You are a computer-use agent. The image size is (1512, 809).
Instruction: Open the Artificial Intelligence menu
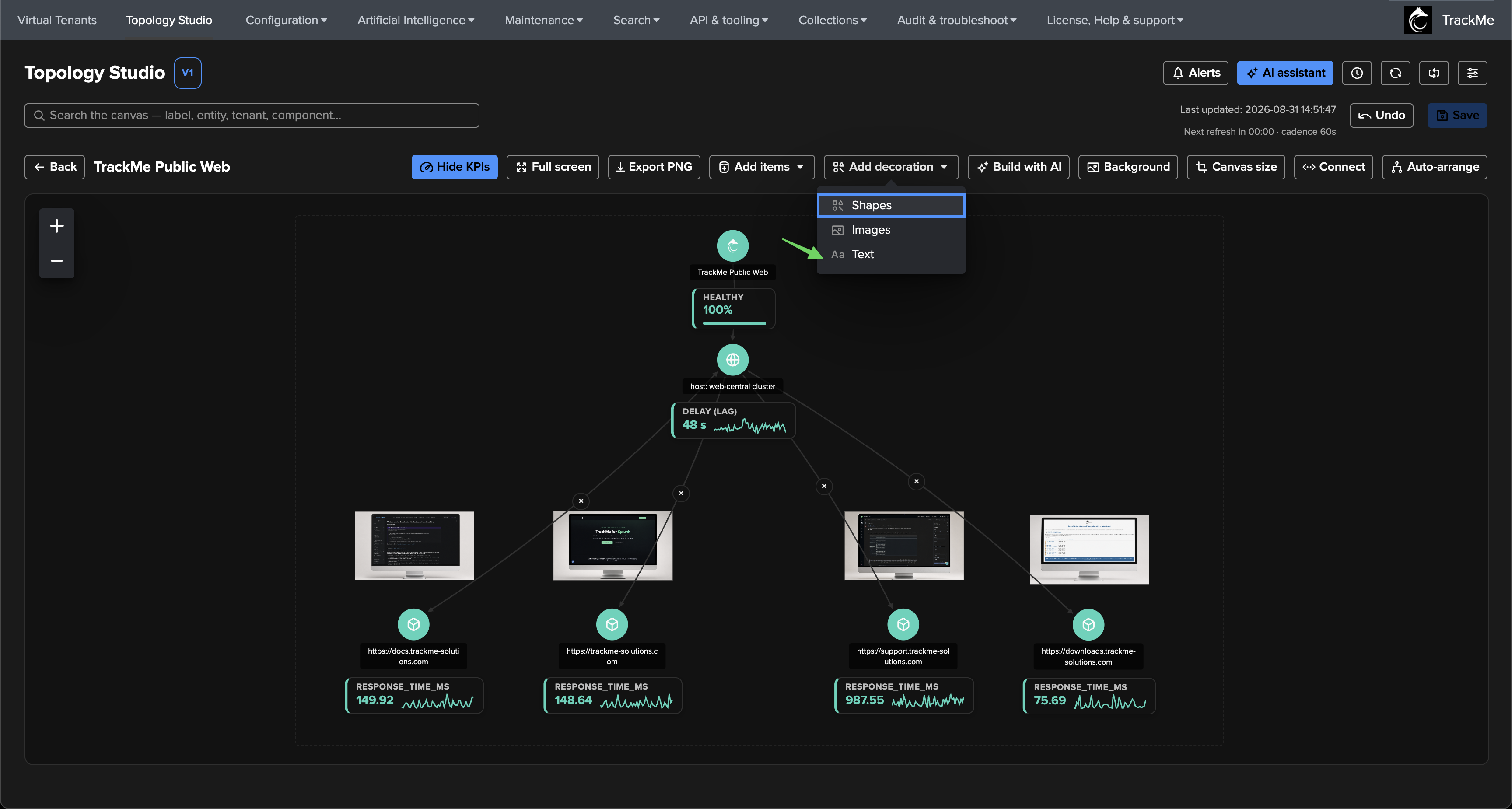[416, 20]
